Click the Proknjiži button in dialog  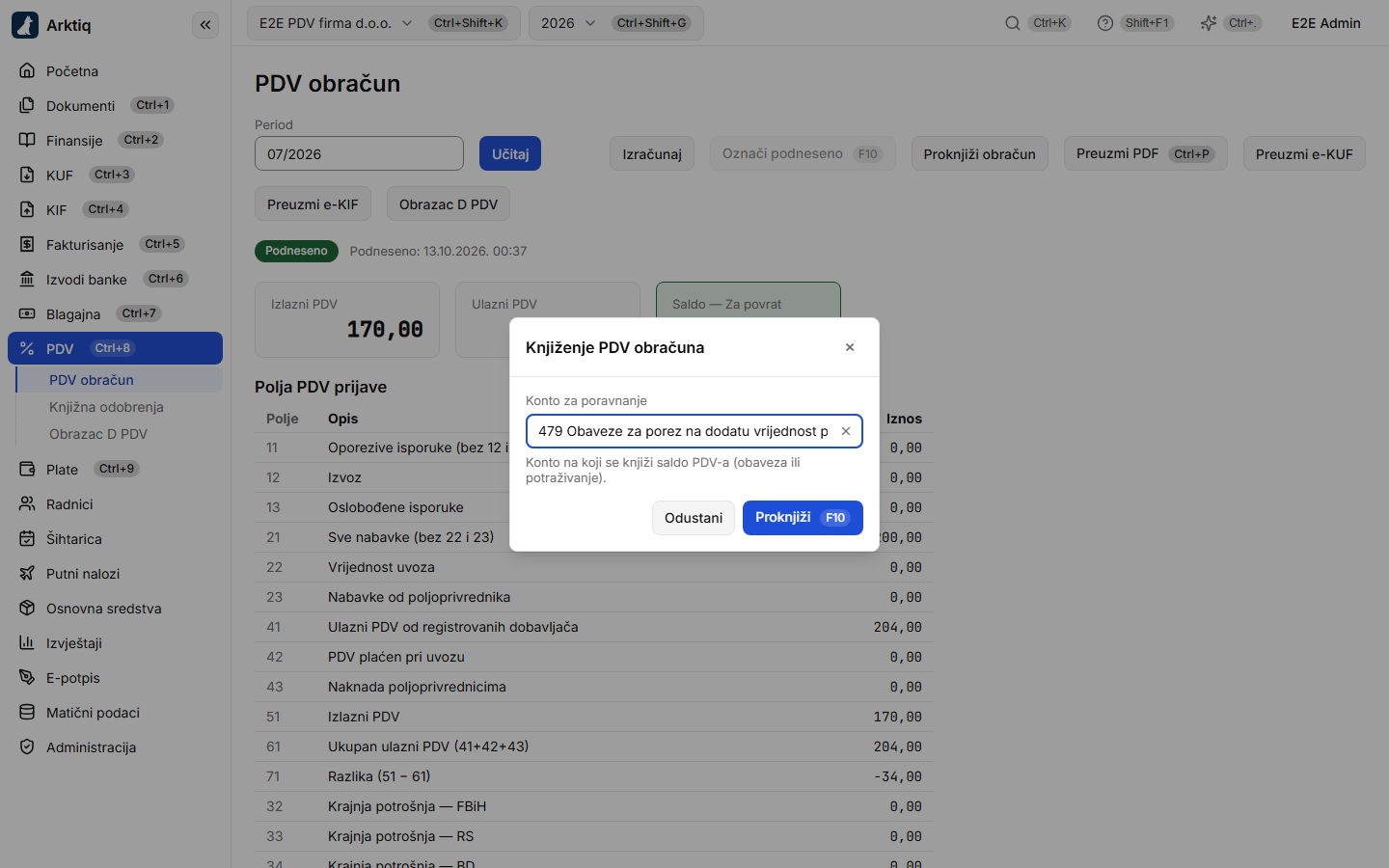click(803, 518)
